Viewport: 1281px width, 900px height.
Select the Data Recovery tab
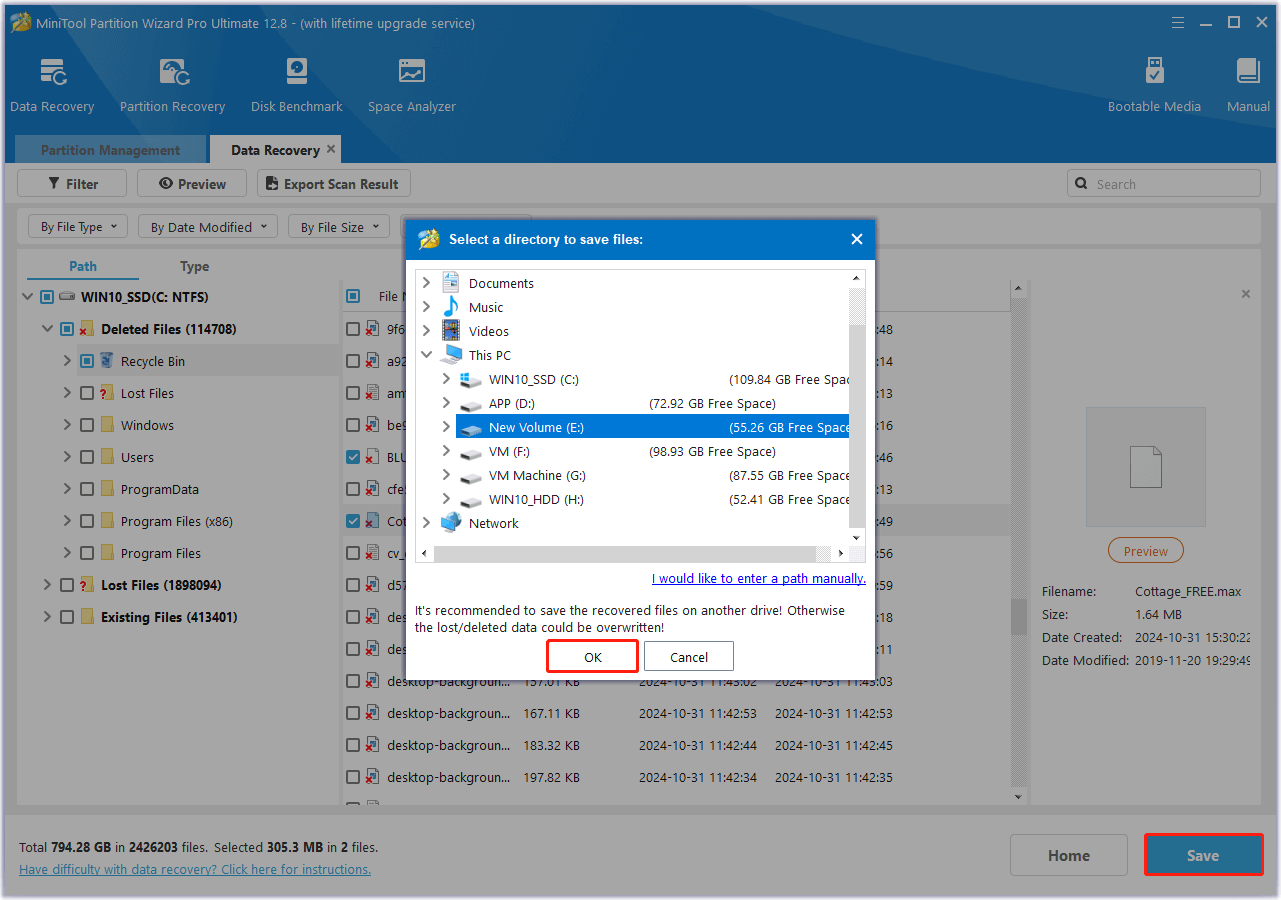tap(275, 150)
